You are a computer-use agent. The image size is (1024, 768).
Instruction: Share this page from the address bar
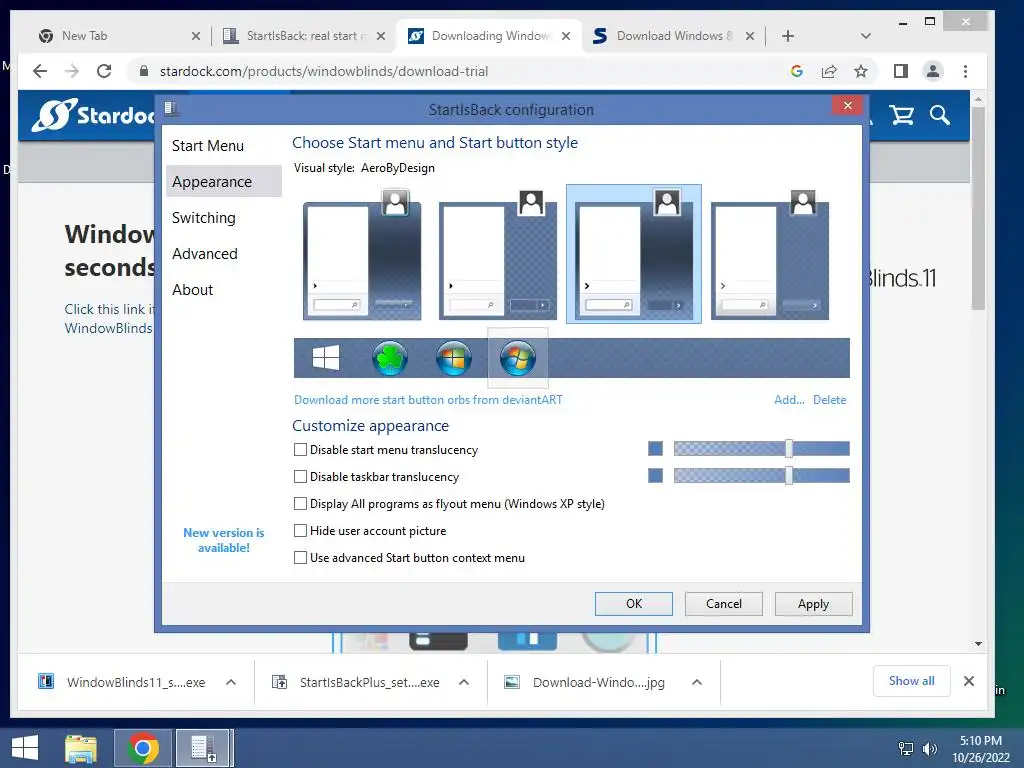click(x=829, y=71)
